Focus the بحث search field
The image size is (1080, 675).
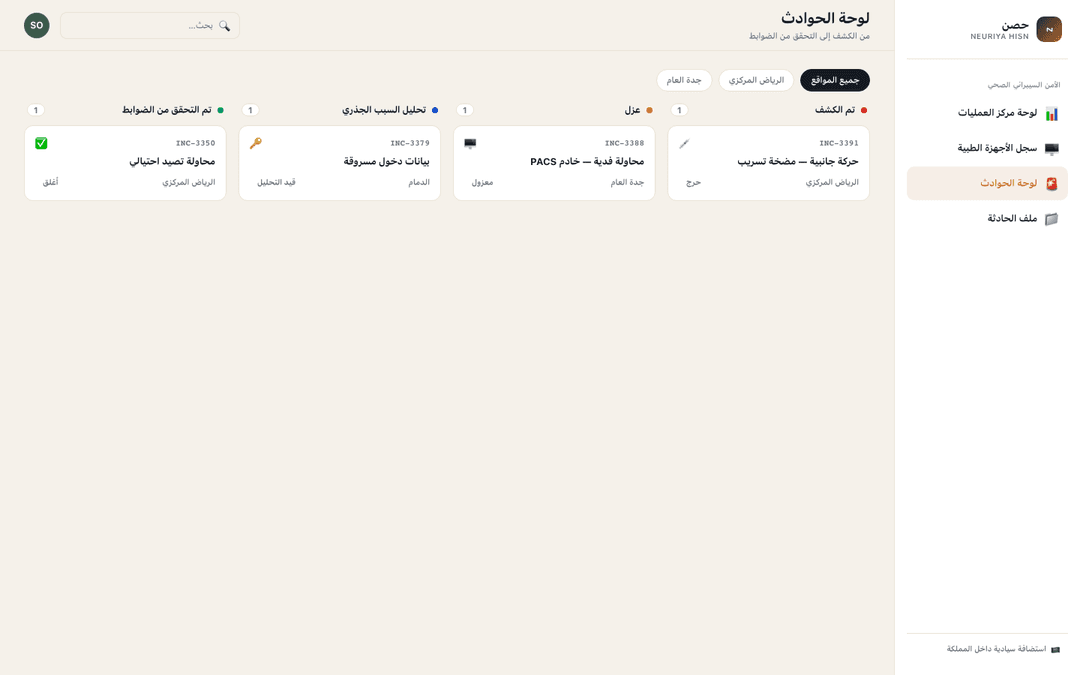(x=150, y=25)
